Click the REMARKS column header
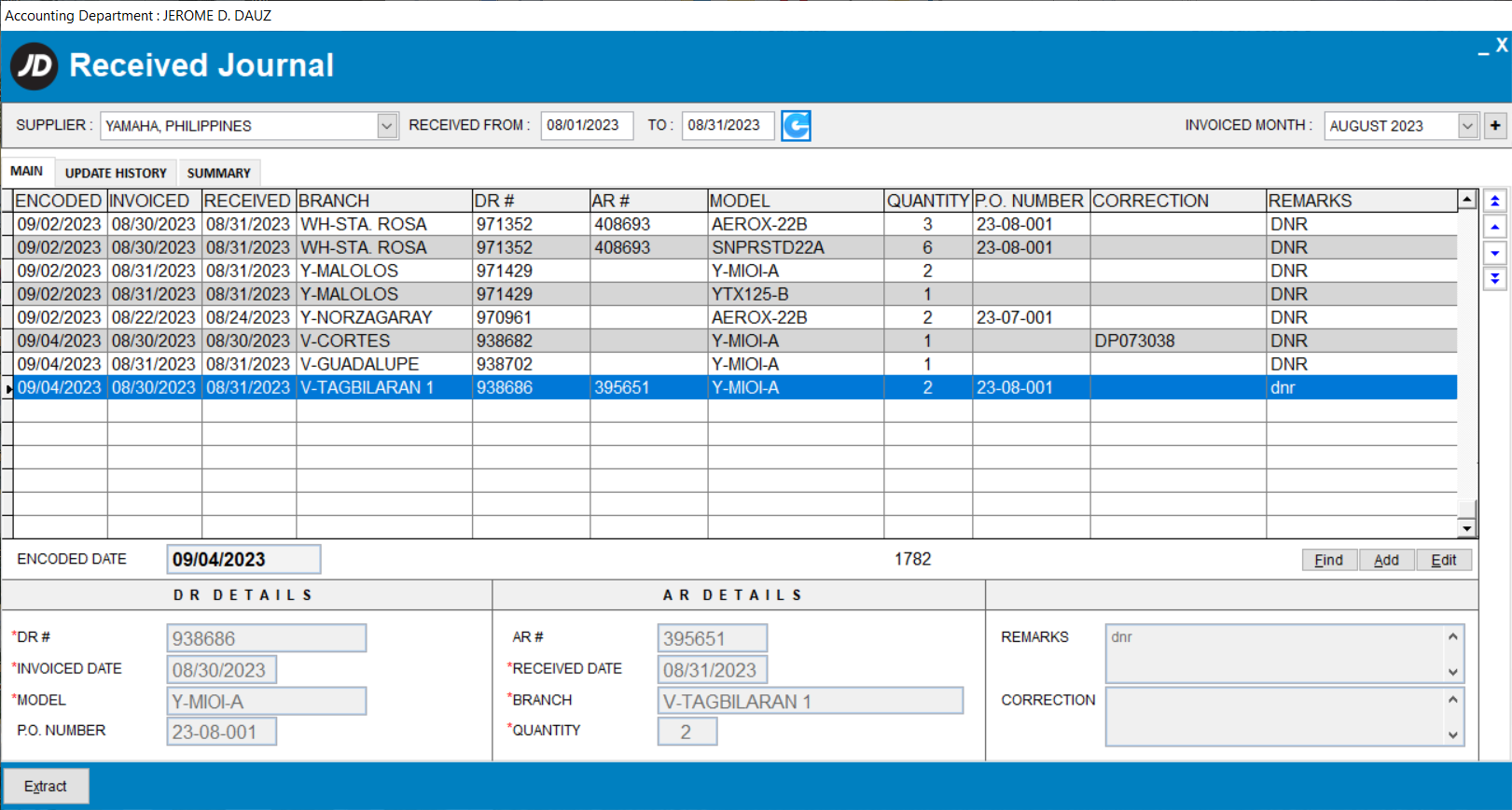 click(x=1362, y=201)
